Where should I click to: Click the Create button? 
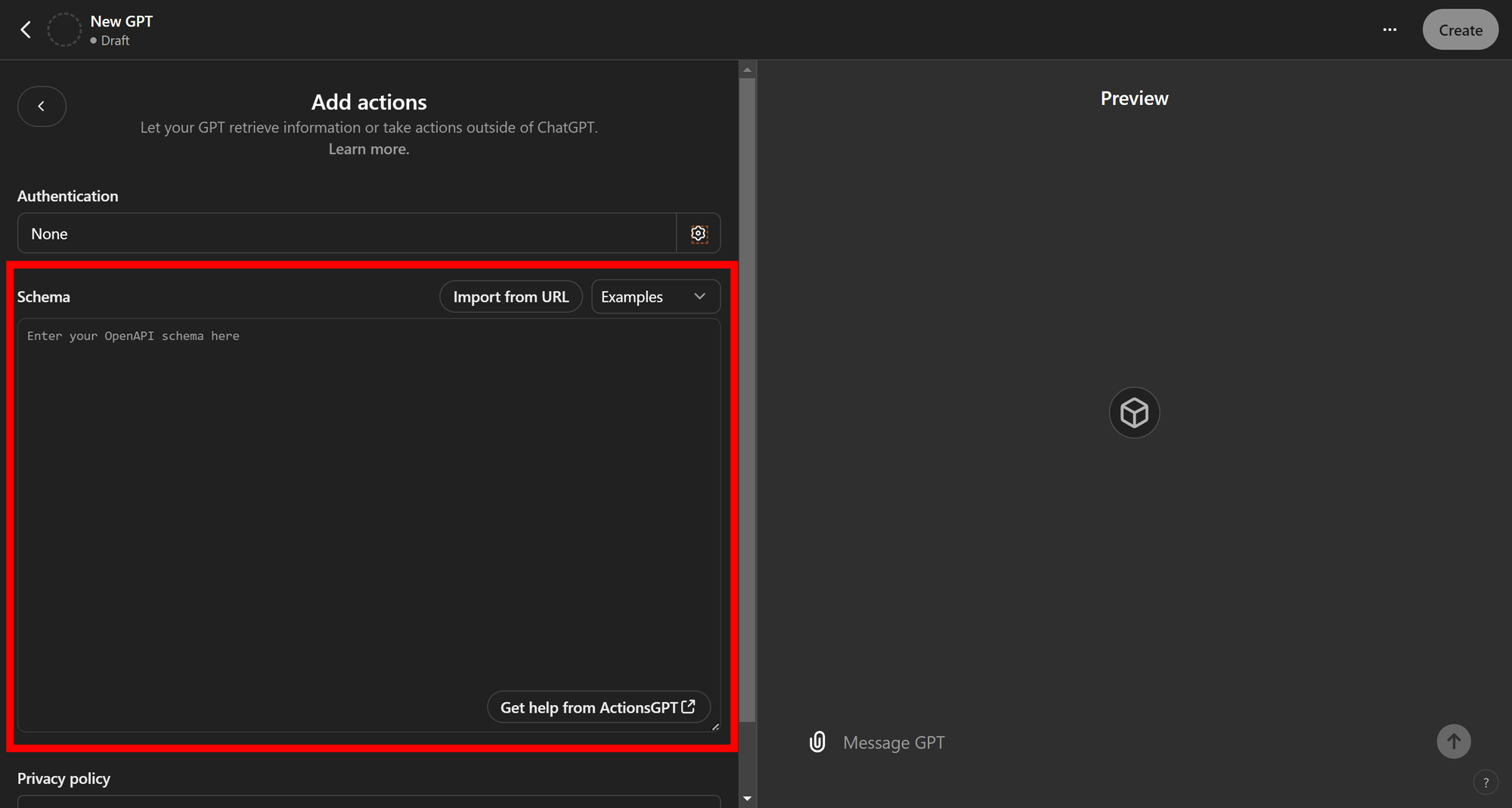pyautogui.click(x=1460, y=30)
